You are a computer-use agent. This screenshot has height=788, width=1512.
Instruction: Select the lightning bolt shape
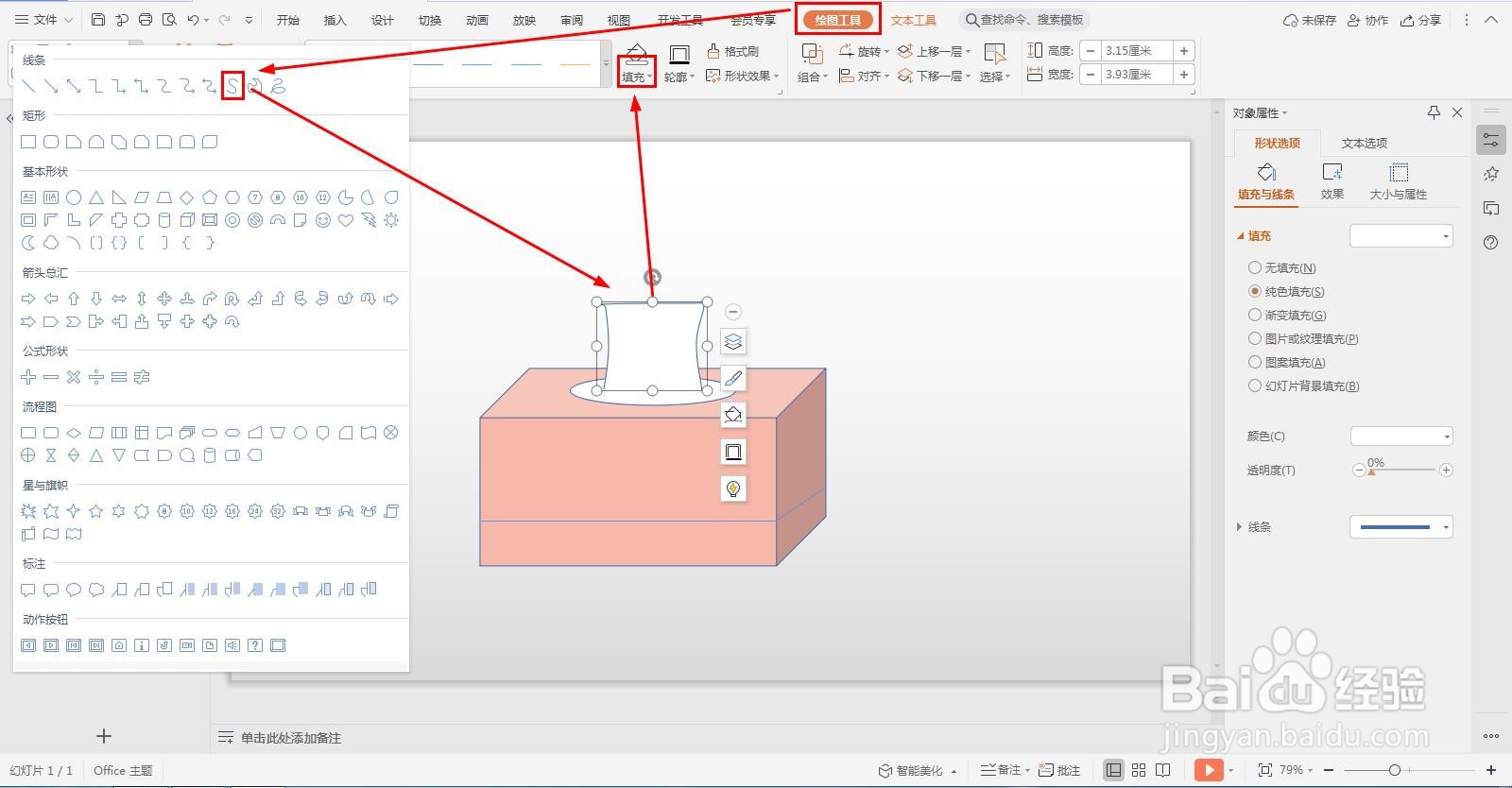(369, 220)
